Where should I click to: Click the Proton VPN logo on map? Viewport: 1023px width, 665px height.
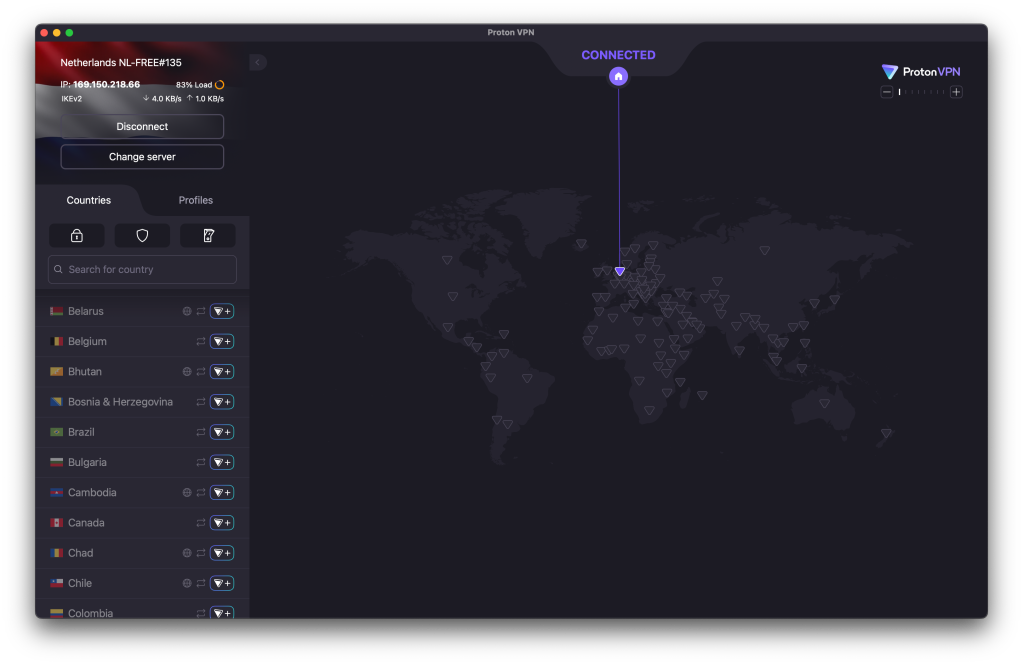click(x=921, y=72)
